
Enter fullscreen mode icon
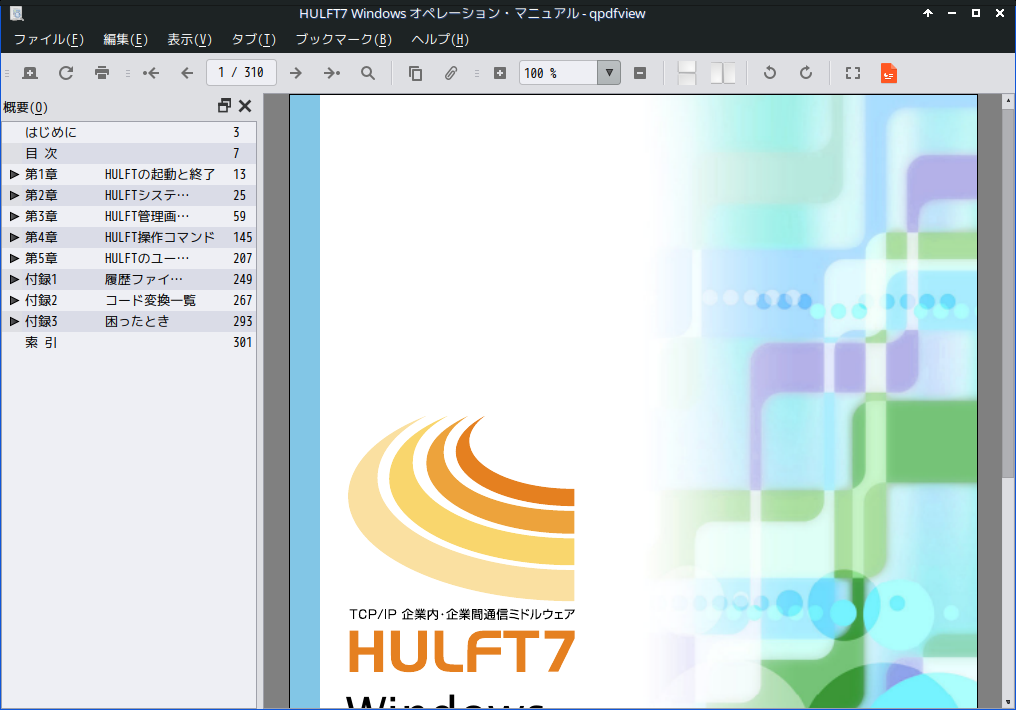pos(853,73)
